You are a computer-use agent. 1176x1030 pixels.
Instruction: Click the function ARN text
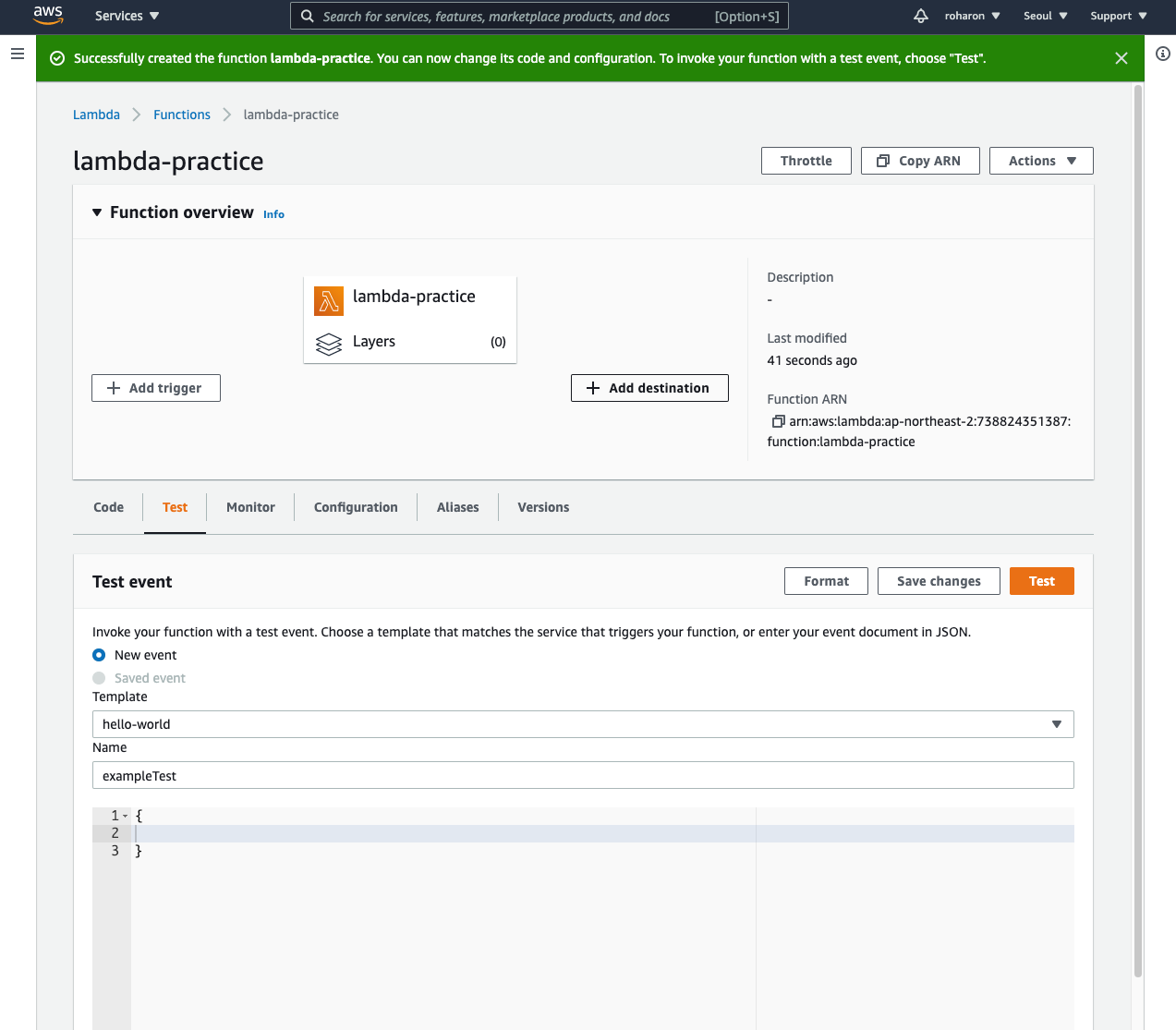pyautogui.click(x=919, y=431)
